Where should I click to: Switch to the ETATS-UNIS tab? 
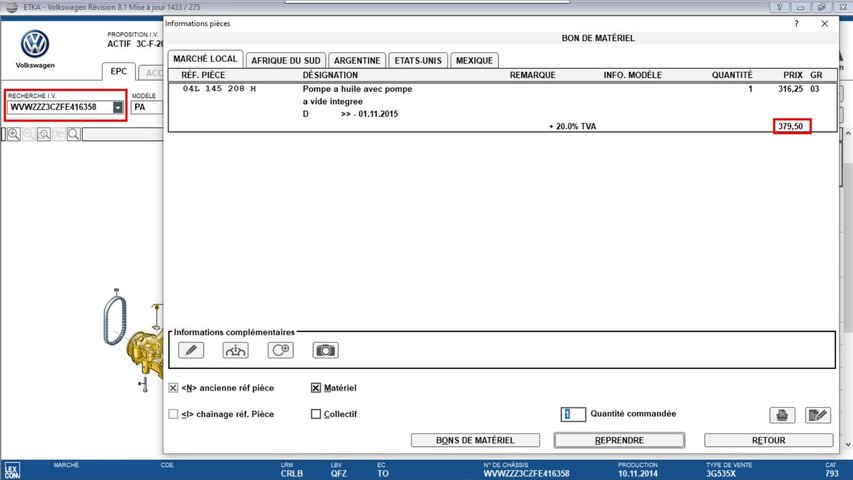click(x=418, y=60)
